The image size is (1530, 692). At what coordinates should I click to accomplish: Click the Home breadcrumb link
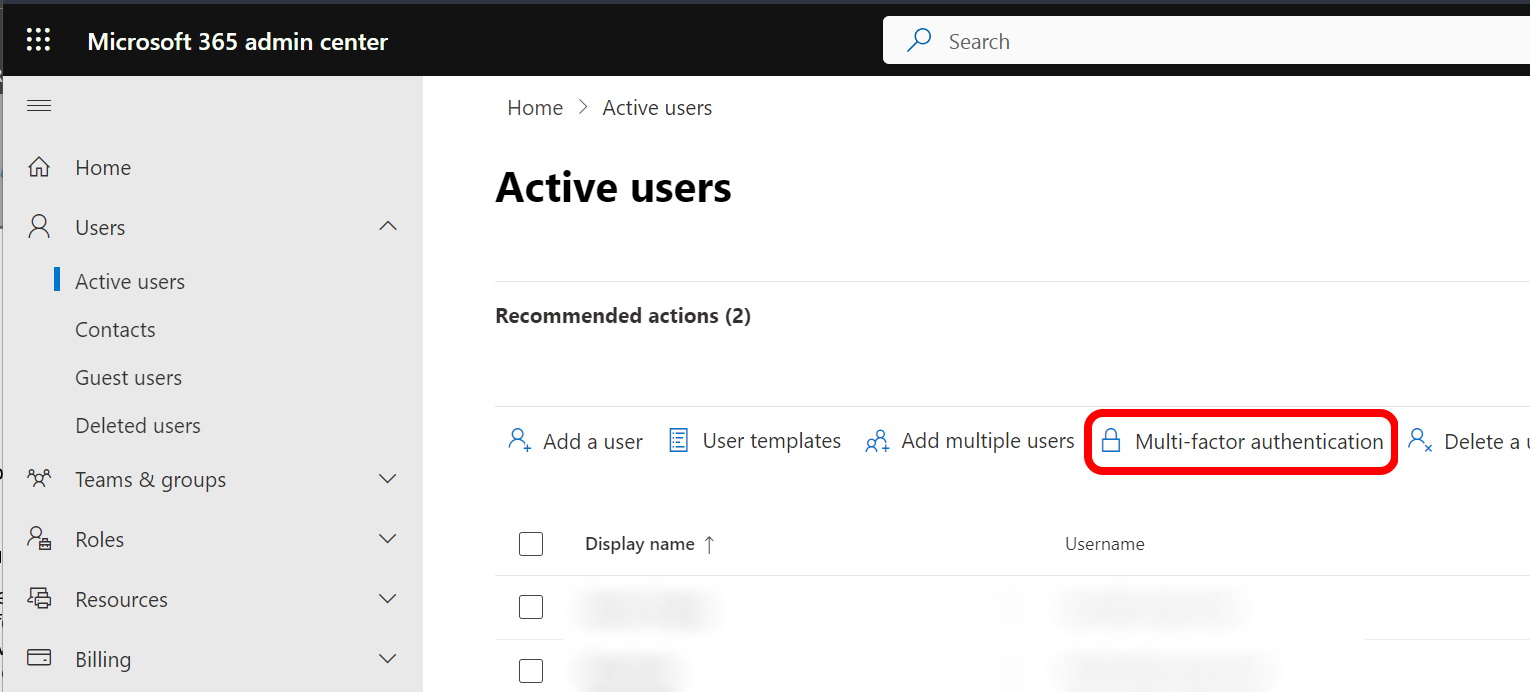pyautogui.click(x=535, y=108)
